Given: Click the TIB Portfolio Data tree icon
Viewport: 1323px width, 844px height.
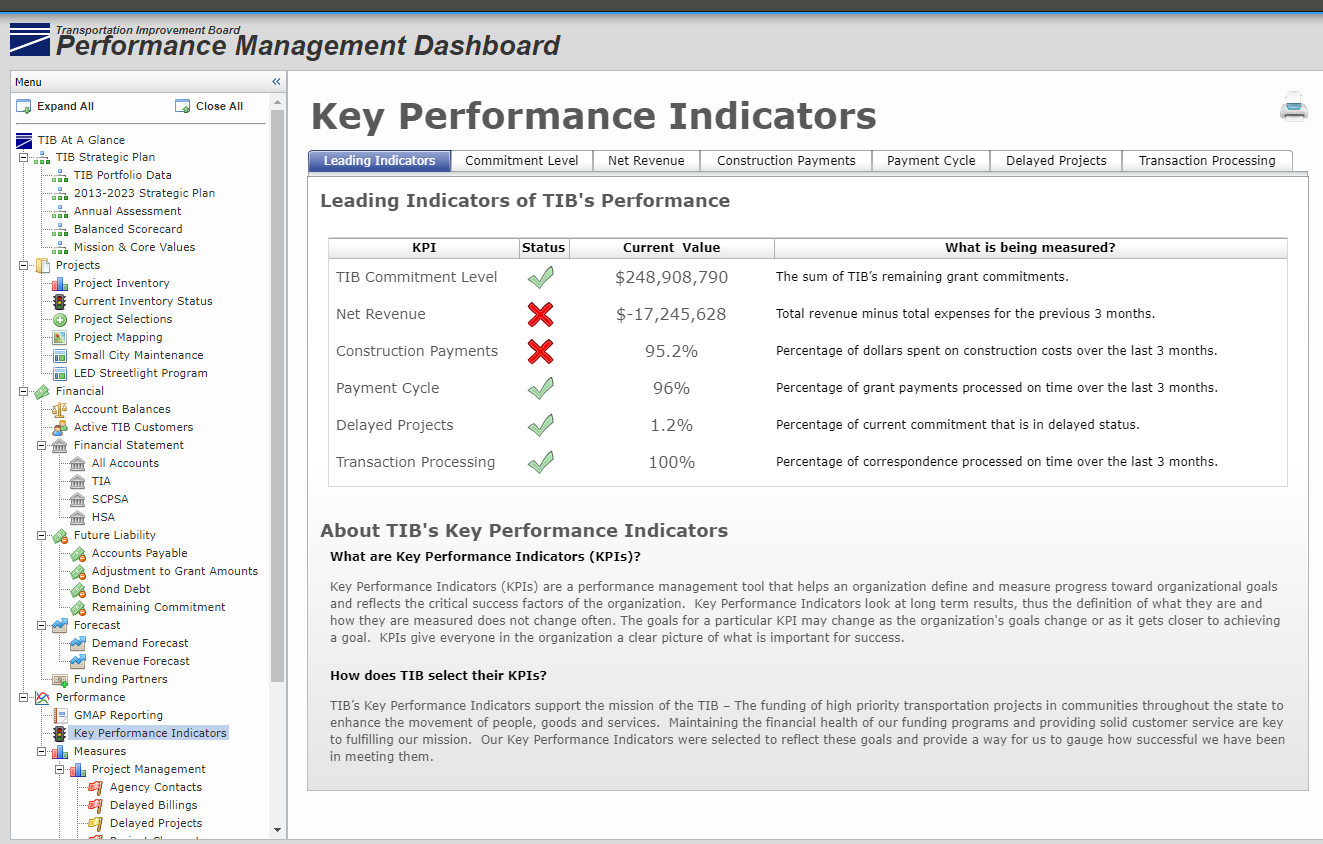Looking at the screenshot, I should click(60, 175).
